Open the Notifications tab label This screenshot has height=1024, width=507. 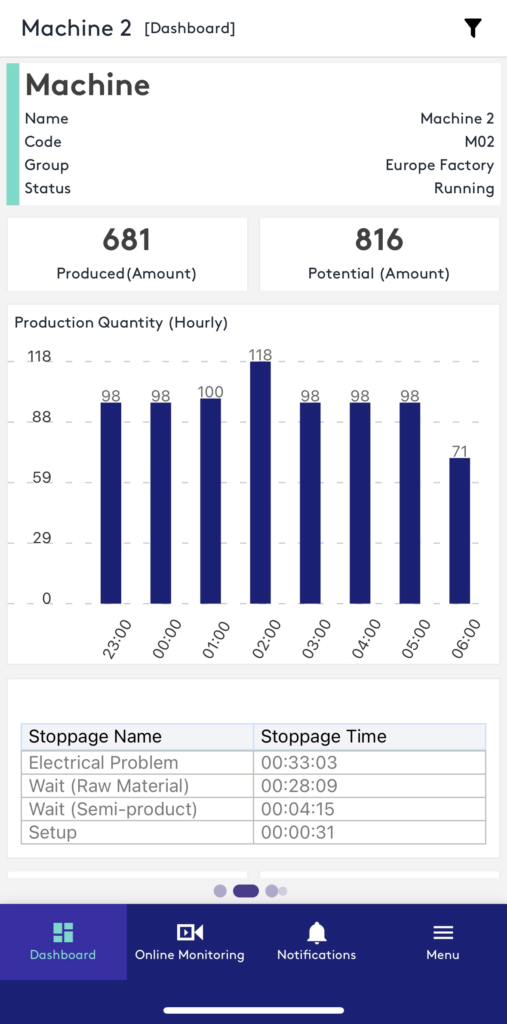(316, 955)
